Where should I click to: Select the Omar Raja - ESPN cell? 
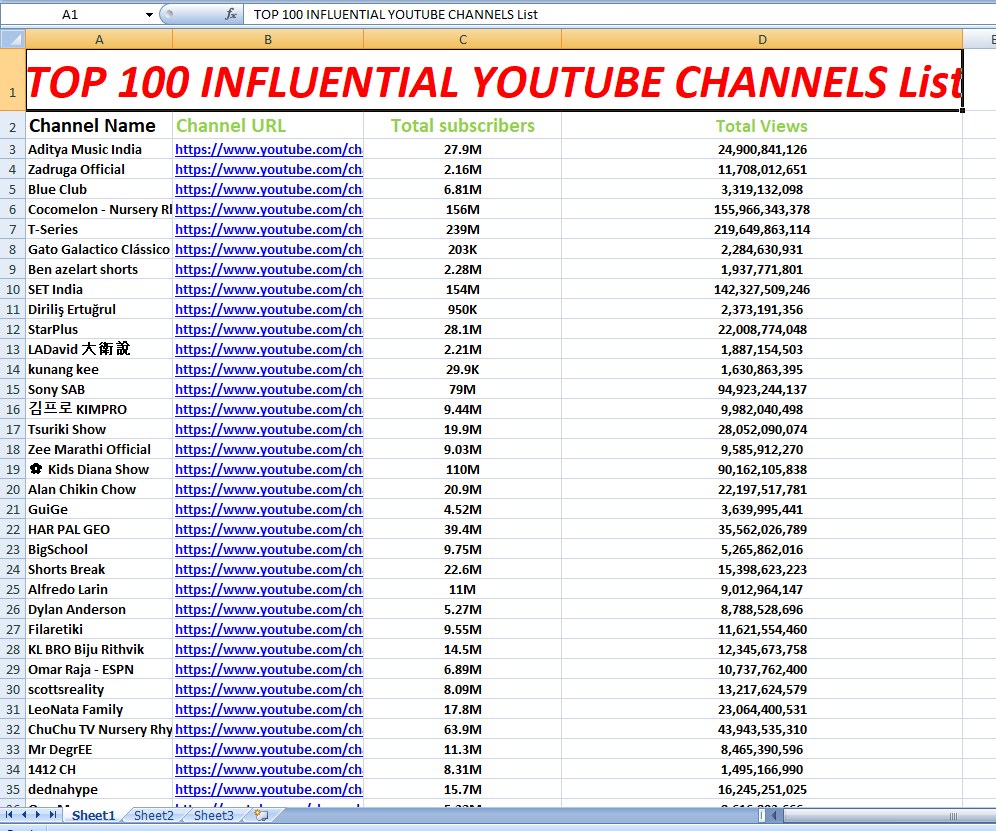99,670
